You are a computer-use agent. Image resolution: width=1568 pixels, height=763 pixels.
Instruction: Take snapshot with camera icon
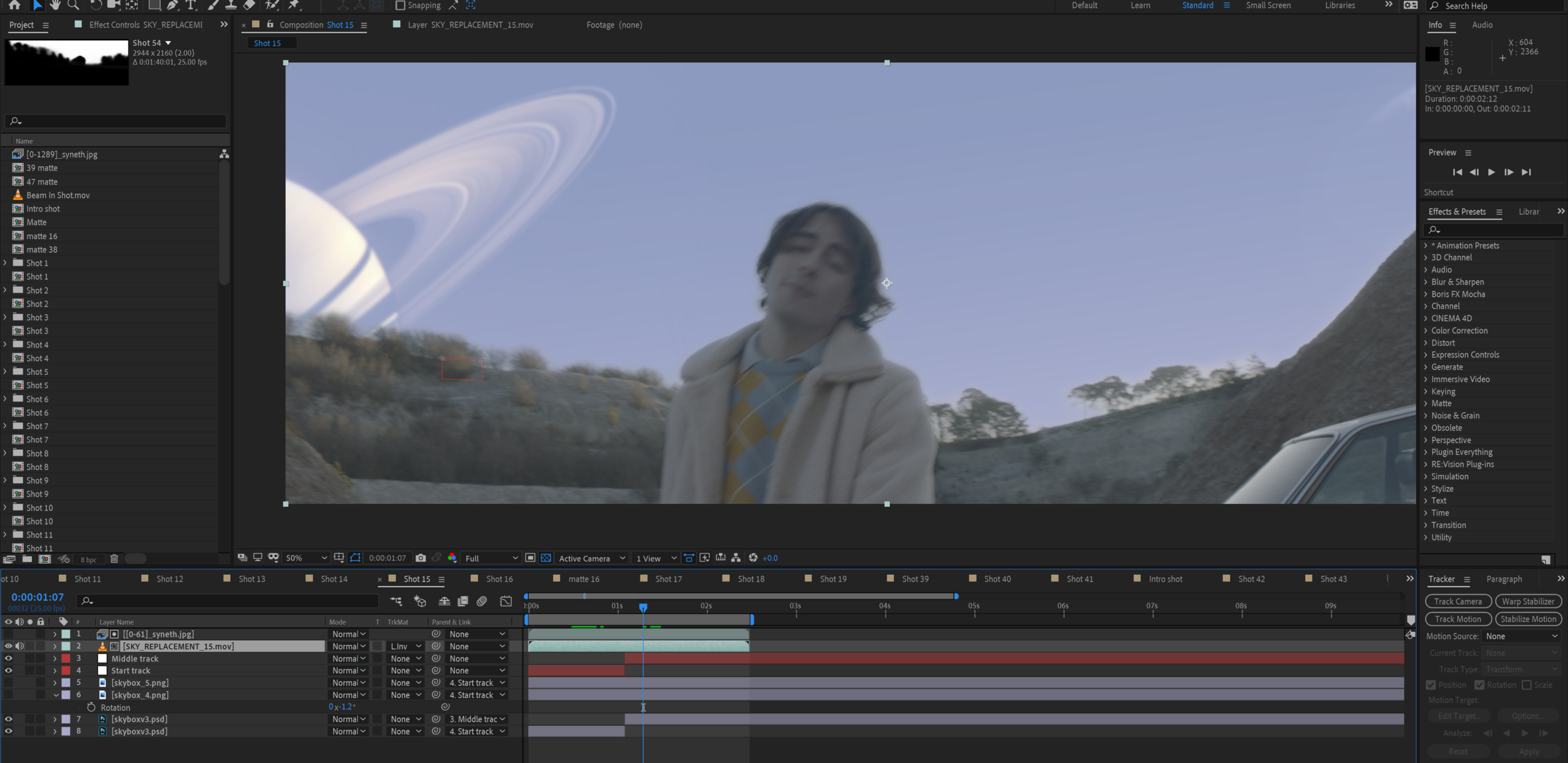(421, 558)
